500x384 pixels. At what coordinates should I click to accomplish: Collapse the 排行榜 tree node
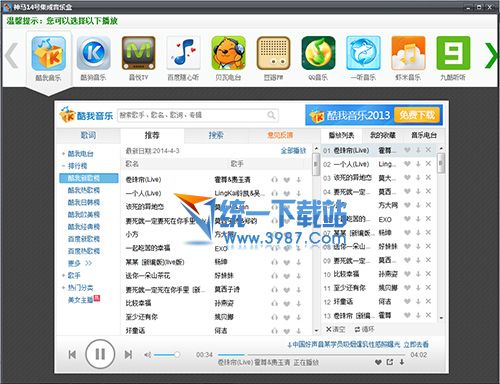click(63, 166)
